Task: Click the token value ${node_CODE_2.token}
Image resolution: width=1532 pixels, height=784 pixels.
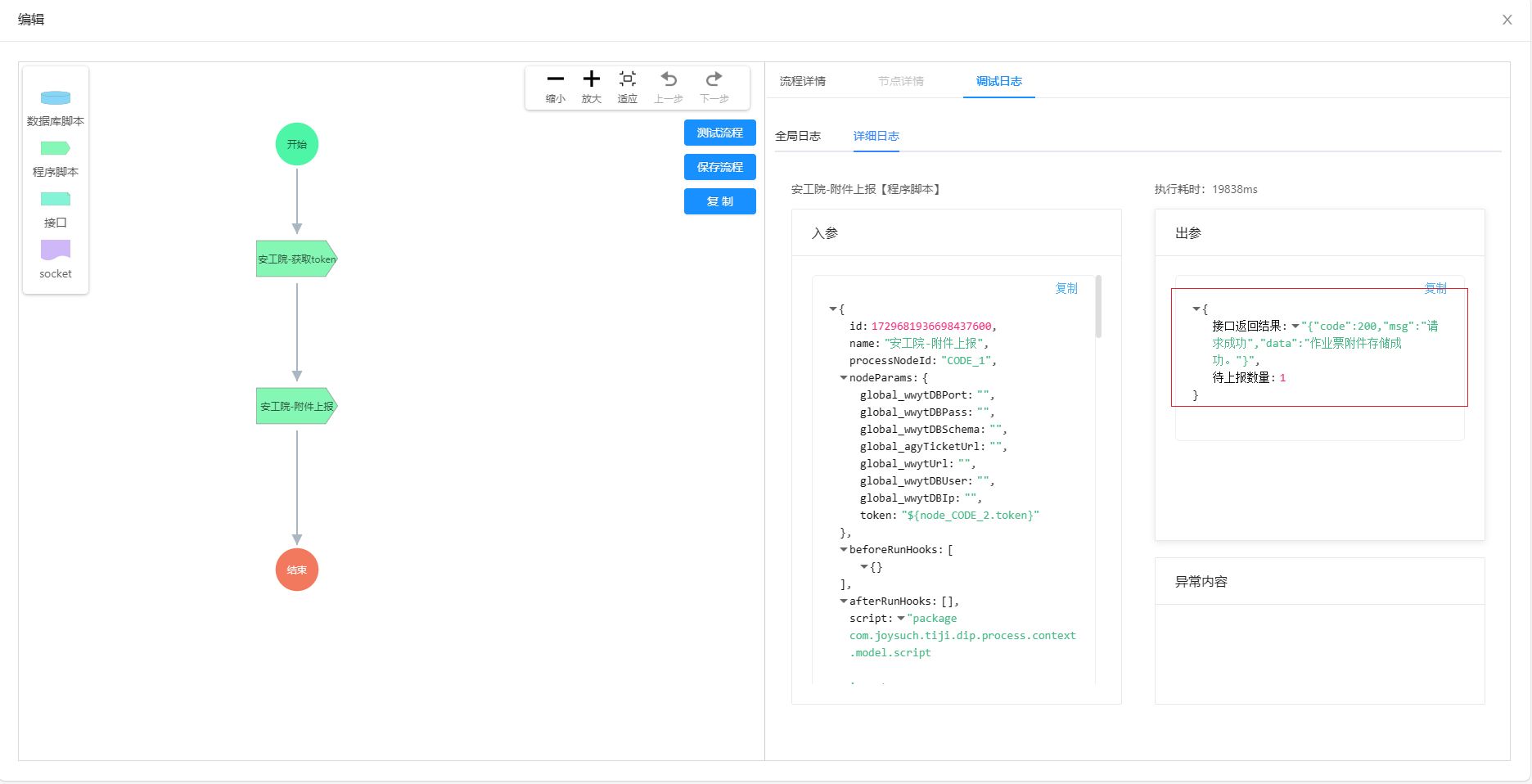Action: tap(971, 516)
